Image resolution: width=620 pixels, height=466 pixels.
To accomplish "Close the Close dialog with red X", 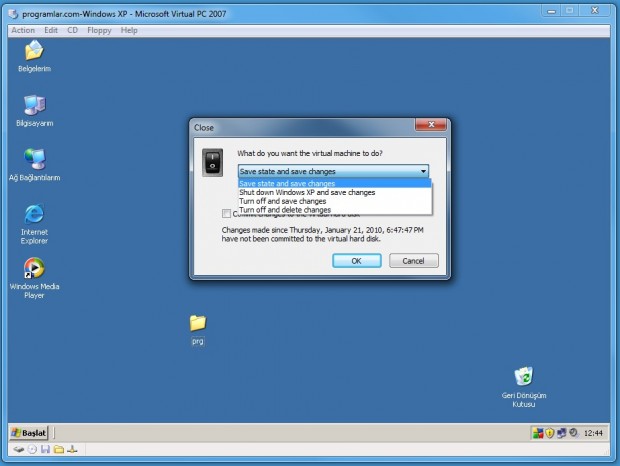I will [x=431, y=125].
